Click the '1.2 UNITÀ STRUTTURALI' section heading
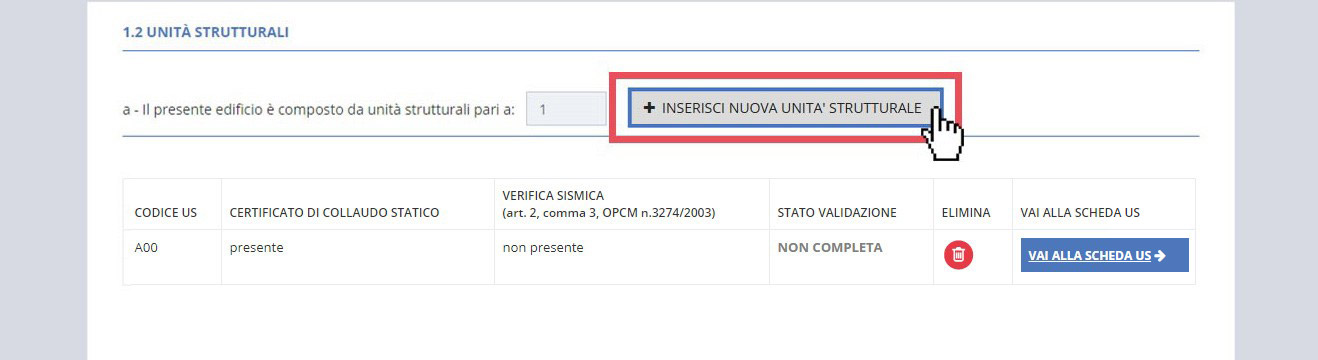The image size is (1318, 360). click(206, 32)
